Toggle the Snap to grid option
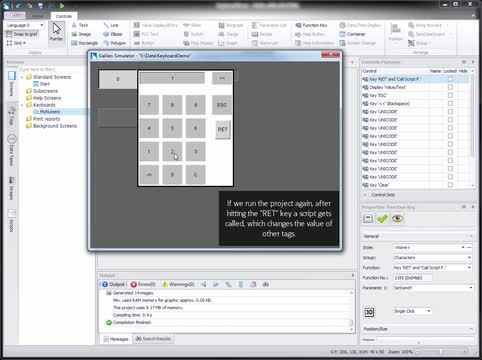Viewport: 482px width, 360px height. pos(22,34)
